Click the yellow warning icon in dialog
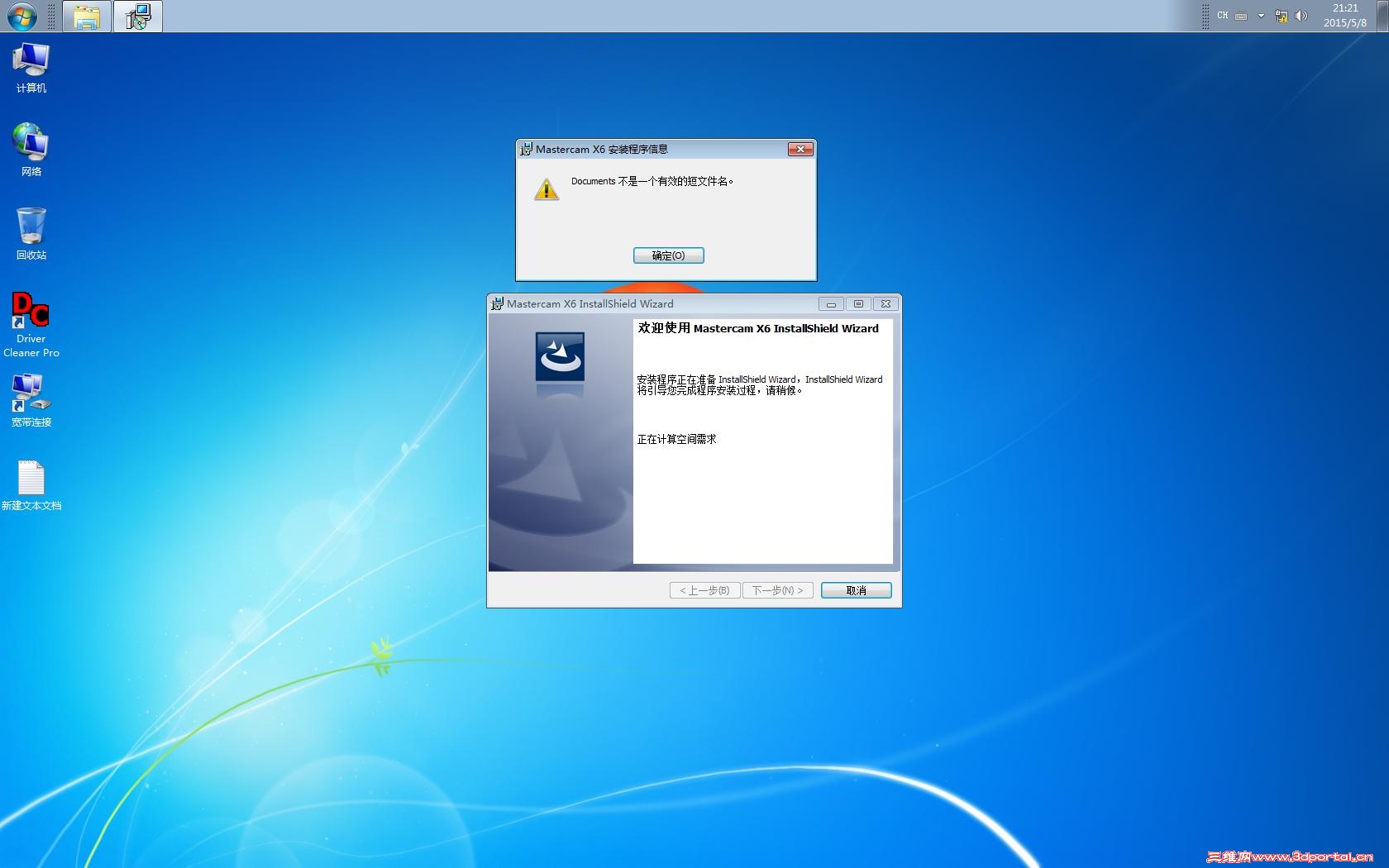This screenshot has height=868, width=1389. (x=547, y=189)
